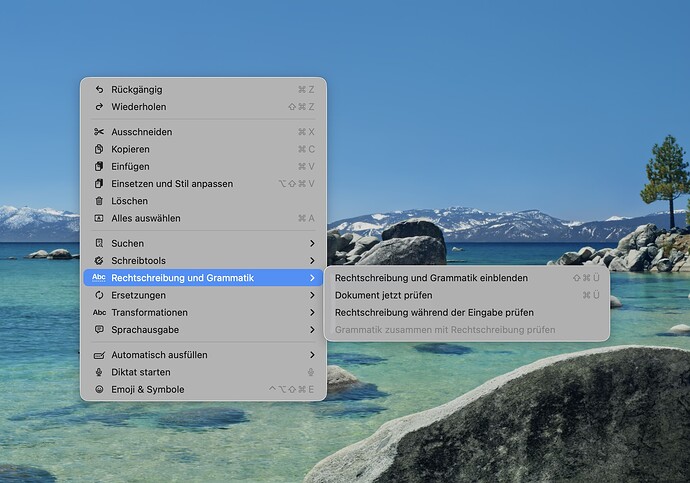Toggle Rechtschreibung während der Eingabe prüfen
This screenshot has height=483, width=690.
pos(466,312)
